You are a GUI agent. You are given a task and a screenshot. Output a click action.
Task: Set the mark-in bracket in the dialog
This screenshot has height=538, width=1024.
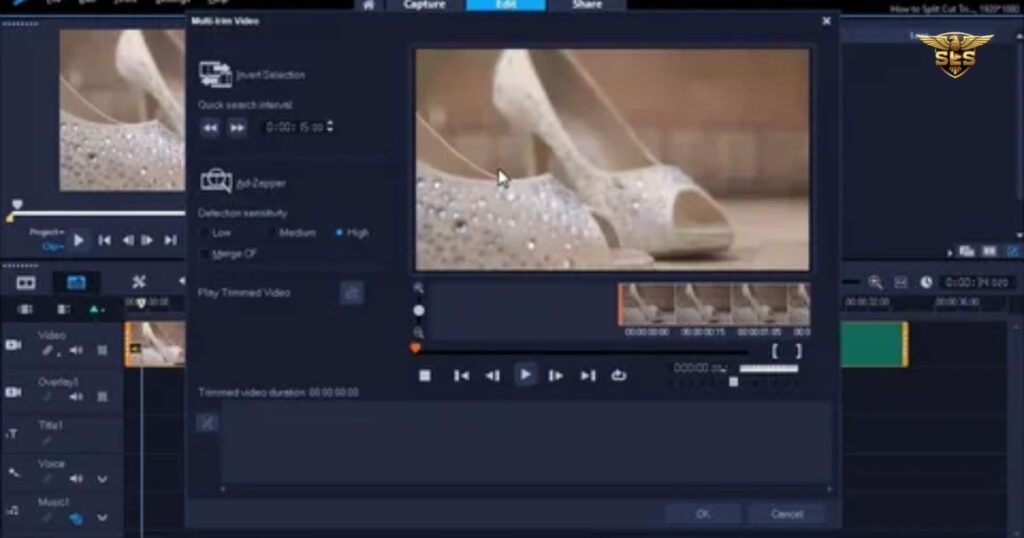tap(775, 351)
